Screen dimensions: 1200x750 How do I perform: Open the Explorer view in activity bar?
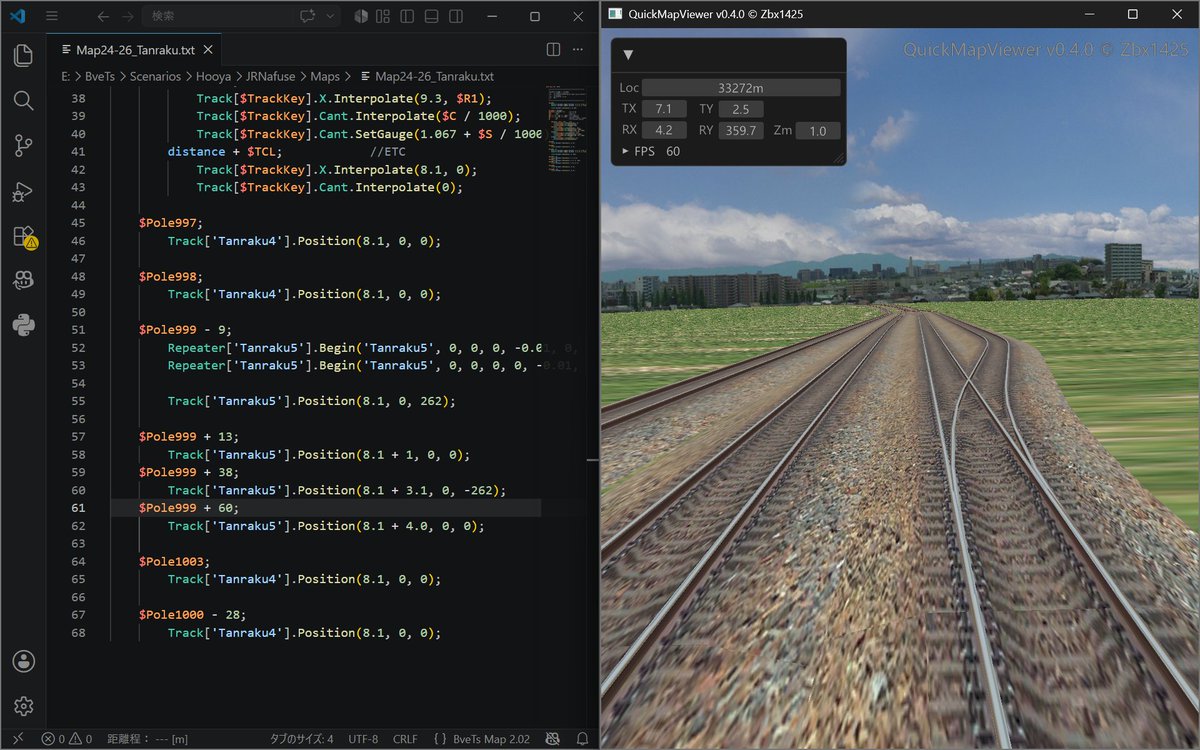pos(23,55)
